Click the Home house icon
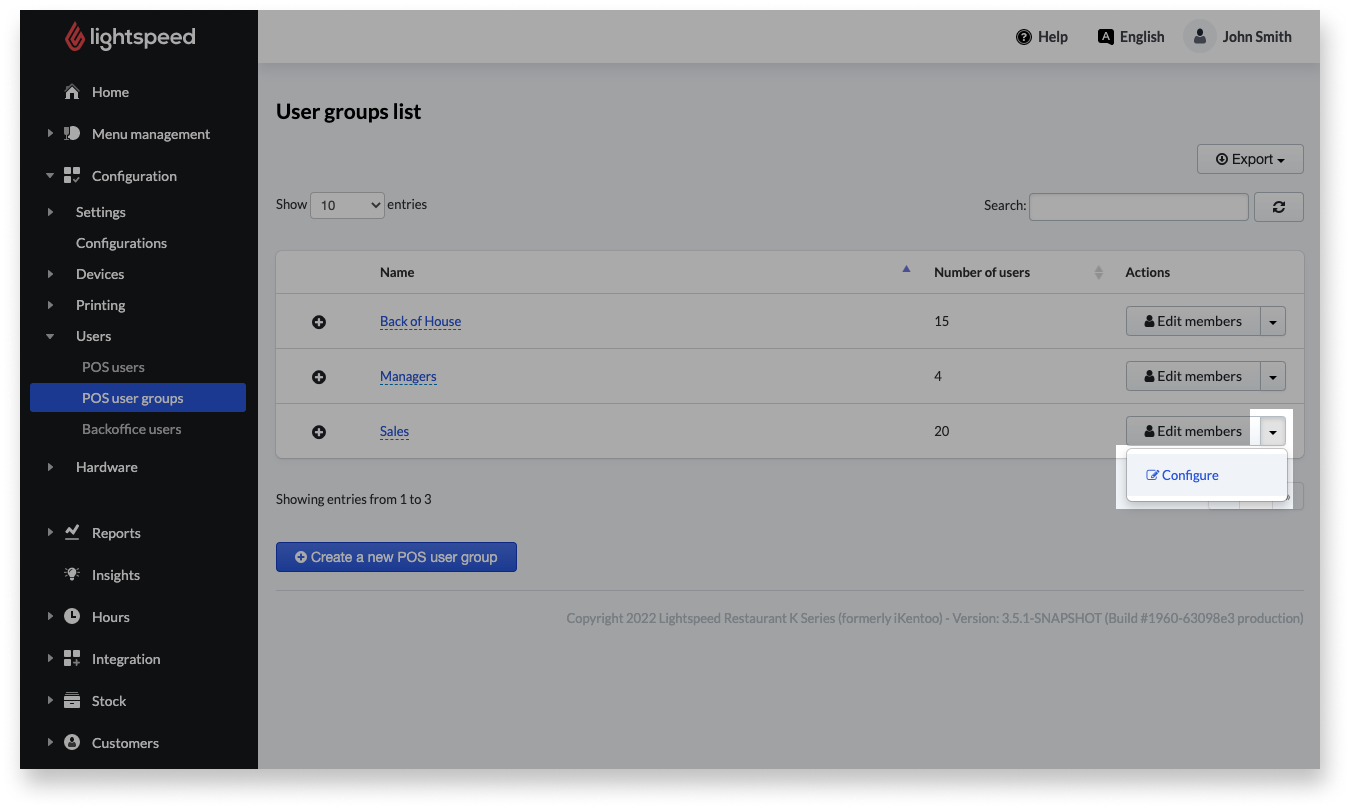This screenshot has height=809, width=1350. pyautogui.click(x=72, y=92)
